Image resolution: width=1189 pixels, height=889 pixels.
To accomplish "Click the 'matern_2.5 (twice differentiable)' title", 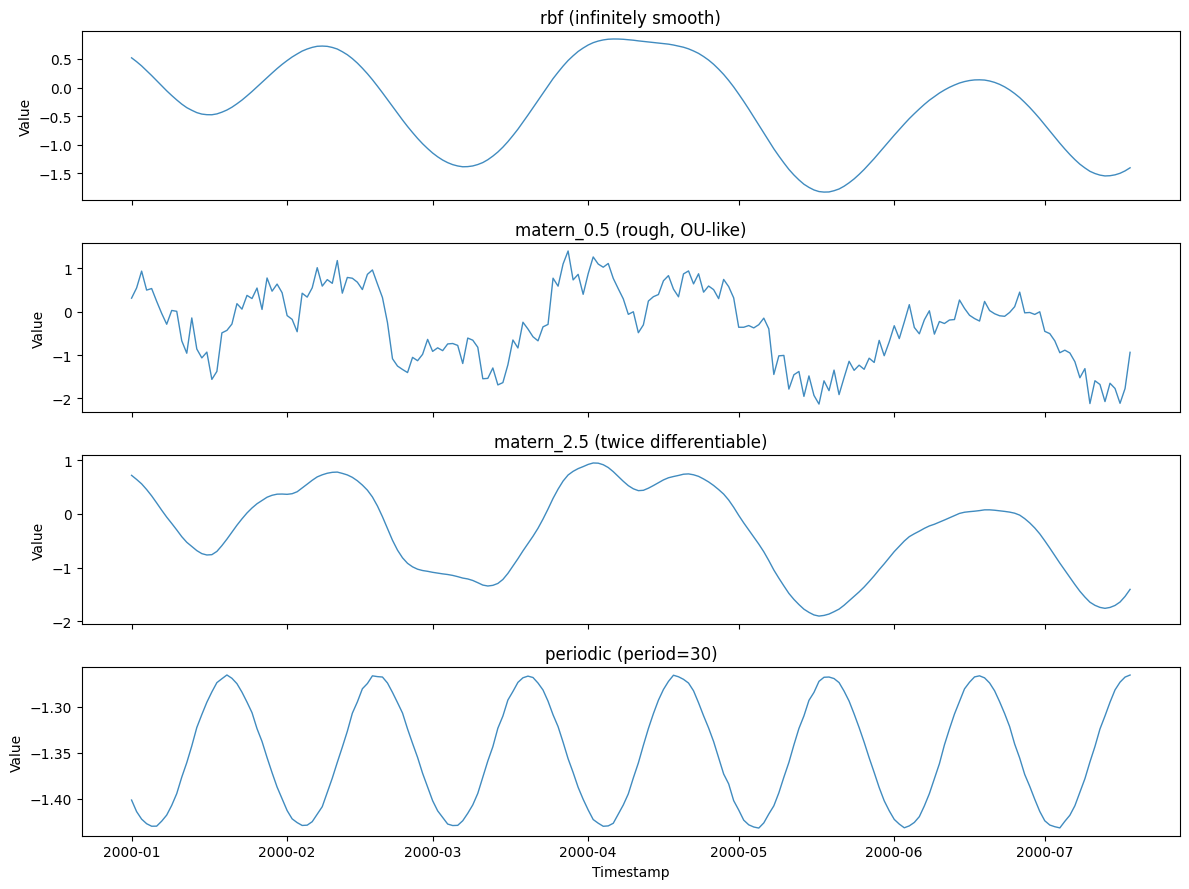I will coord(630,441).
